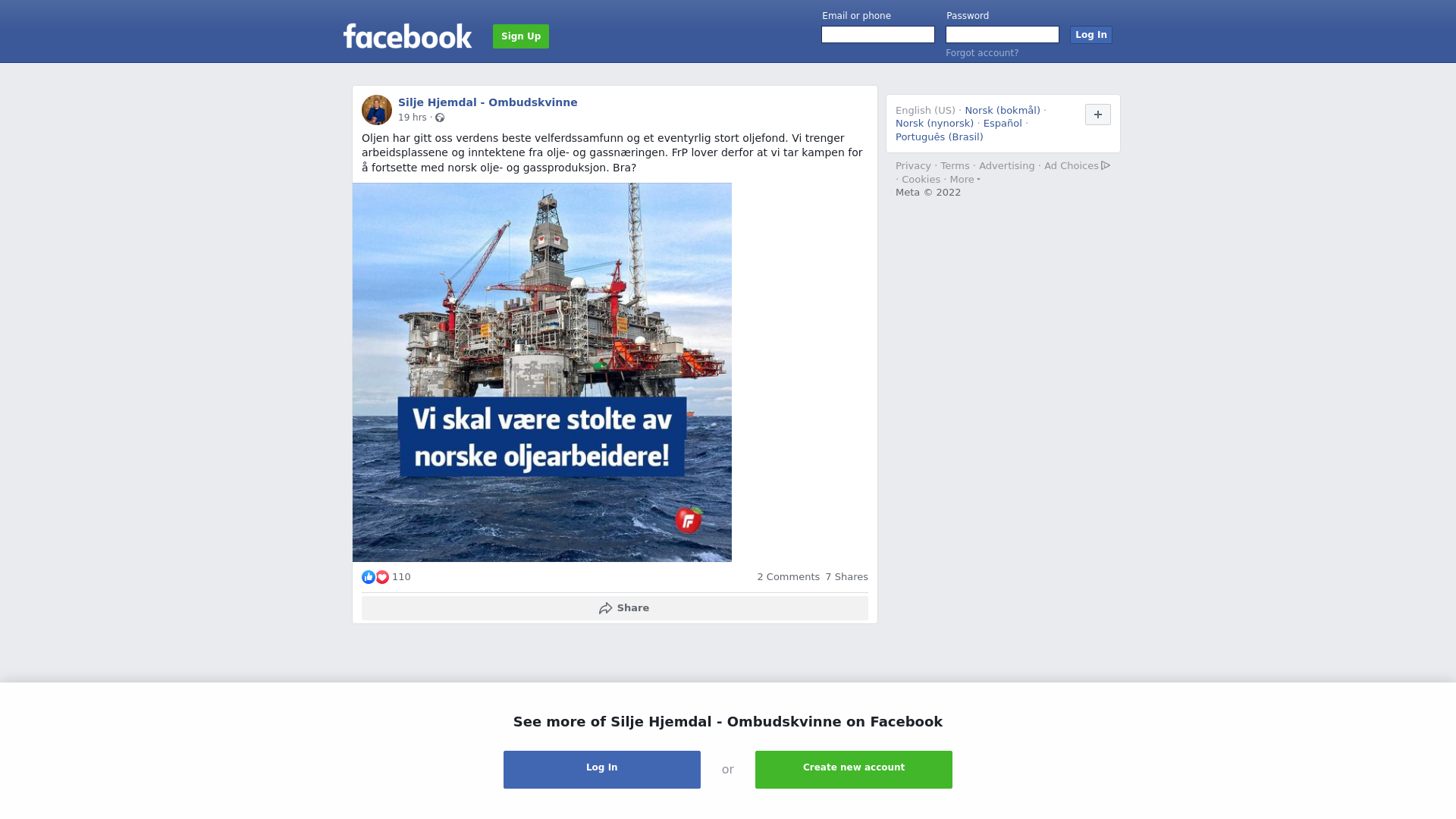
Task: View the 2 Comments link
Action: (788, 577)
